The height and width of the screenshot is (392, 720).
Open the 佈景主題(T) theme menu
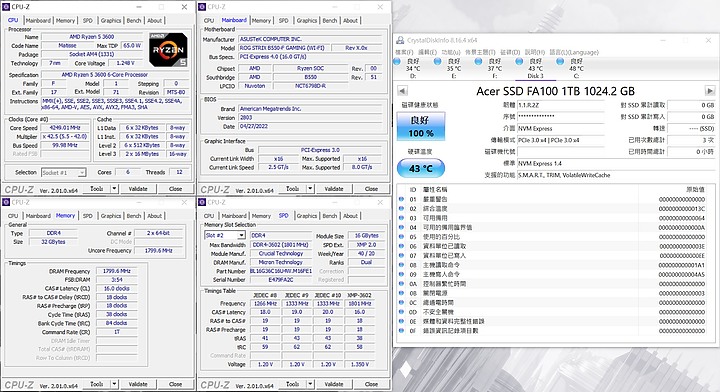[x=480, y=52]
